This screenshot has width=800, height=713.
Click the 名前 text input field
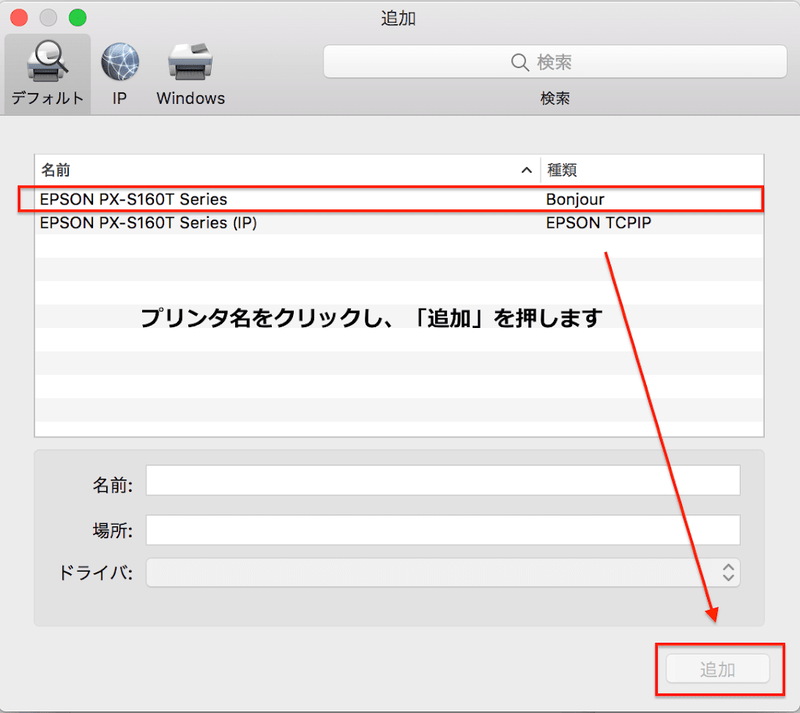[442, 481]
